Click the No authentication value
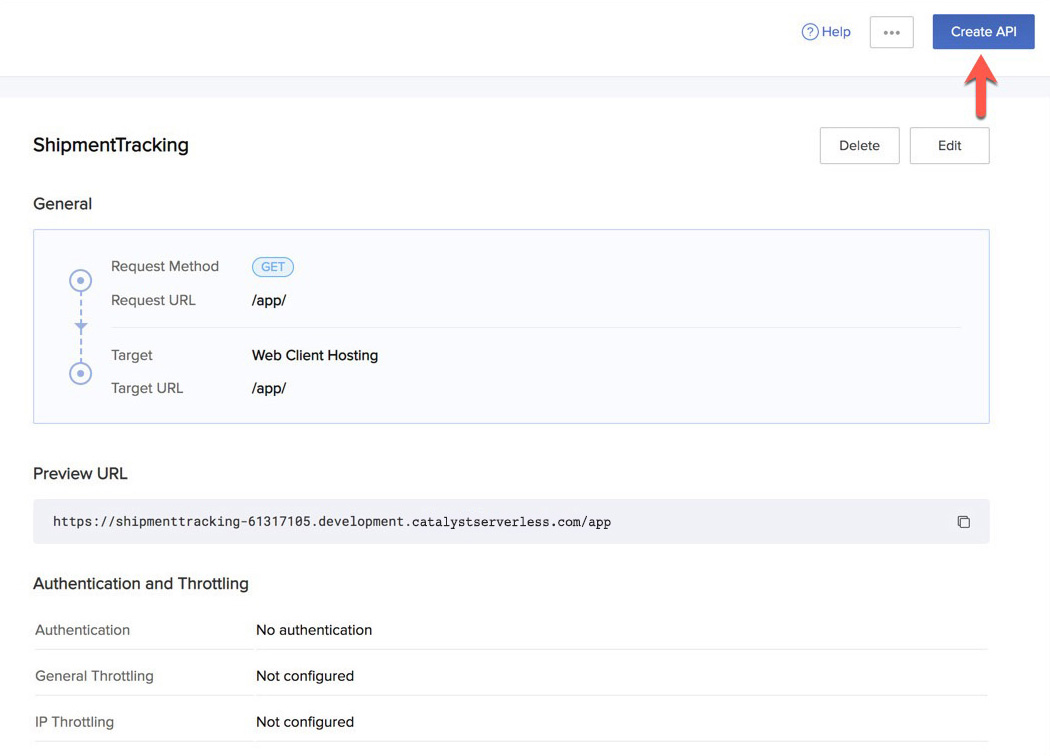The height and width of the screenshot is (756, 1050). tap(314, 630)
